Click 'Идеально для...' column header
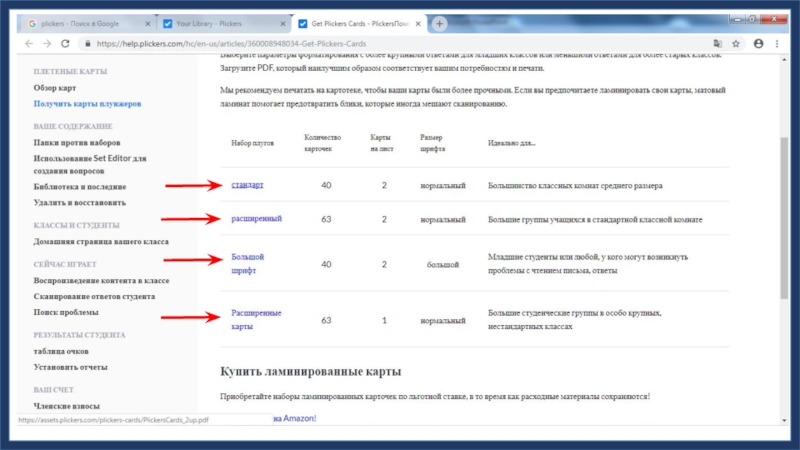 click(511, 143)
